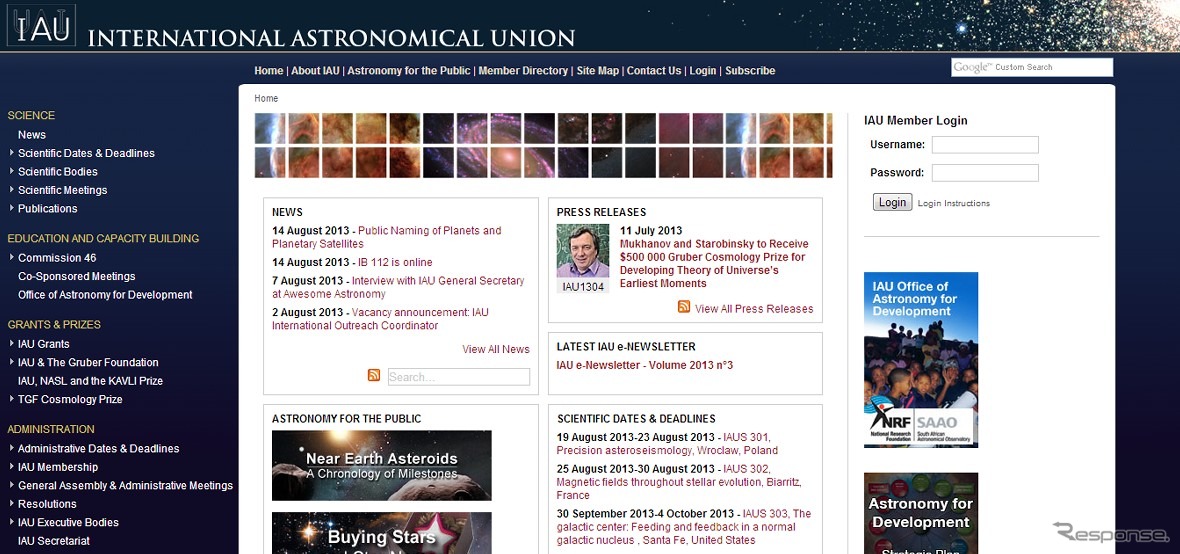
Task: Expand the Scientific Dates & Deadlines arrow
Action: click(x=12, y=153)
